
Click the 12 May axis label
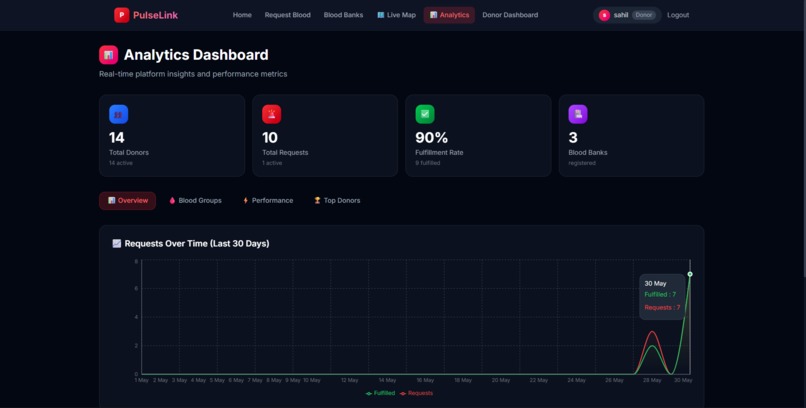pos(350,380)
